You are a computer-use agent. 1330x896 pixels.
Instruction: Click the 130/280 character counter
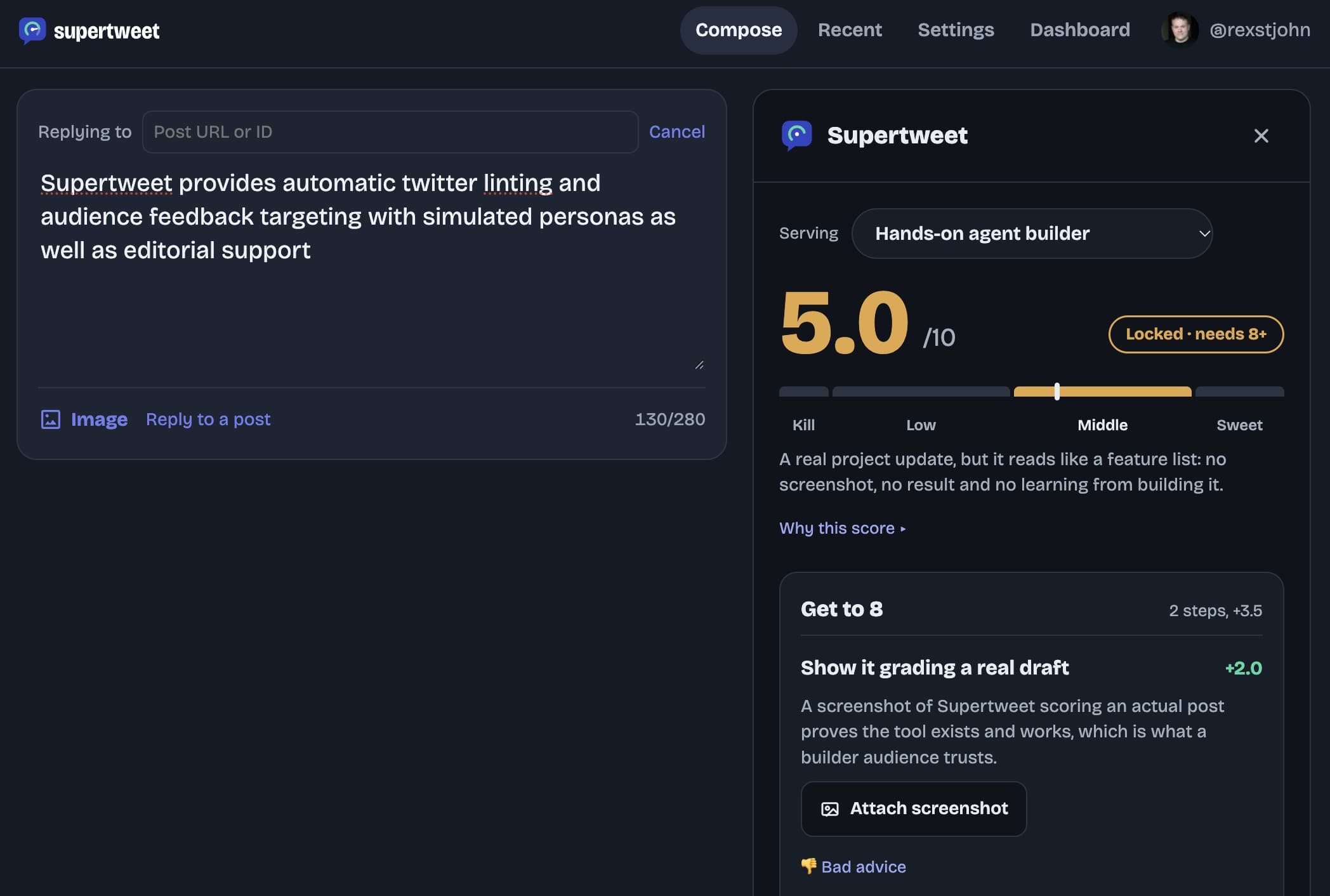pyautogui.click(x=670, y=419)
